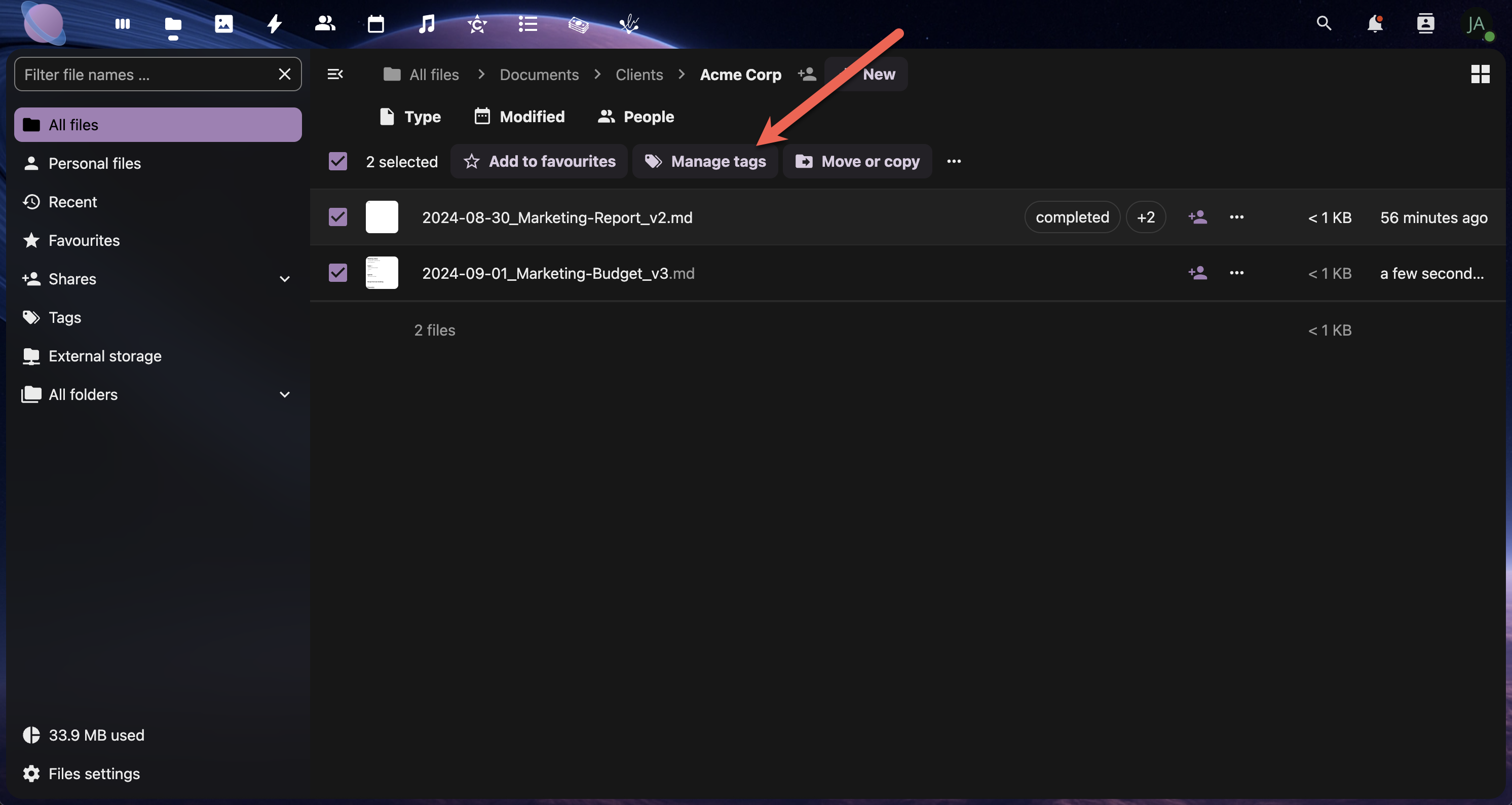Open the Contacts app icon
The width and height of the screenshot is (1512, 805).
pos(325,24)
